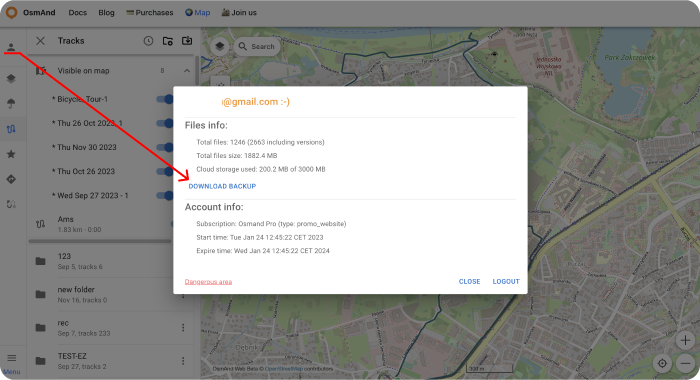The height and width of the screenshot is (380, 700).
Task: Toggle visibility of Wed Sep 27 2023 - 1
Action: pyautogui.click(x=165, y=196)
